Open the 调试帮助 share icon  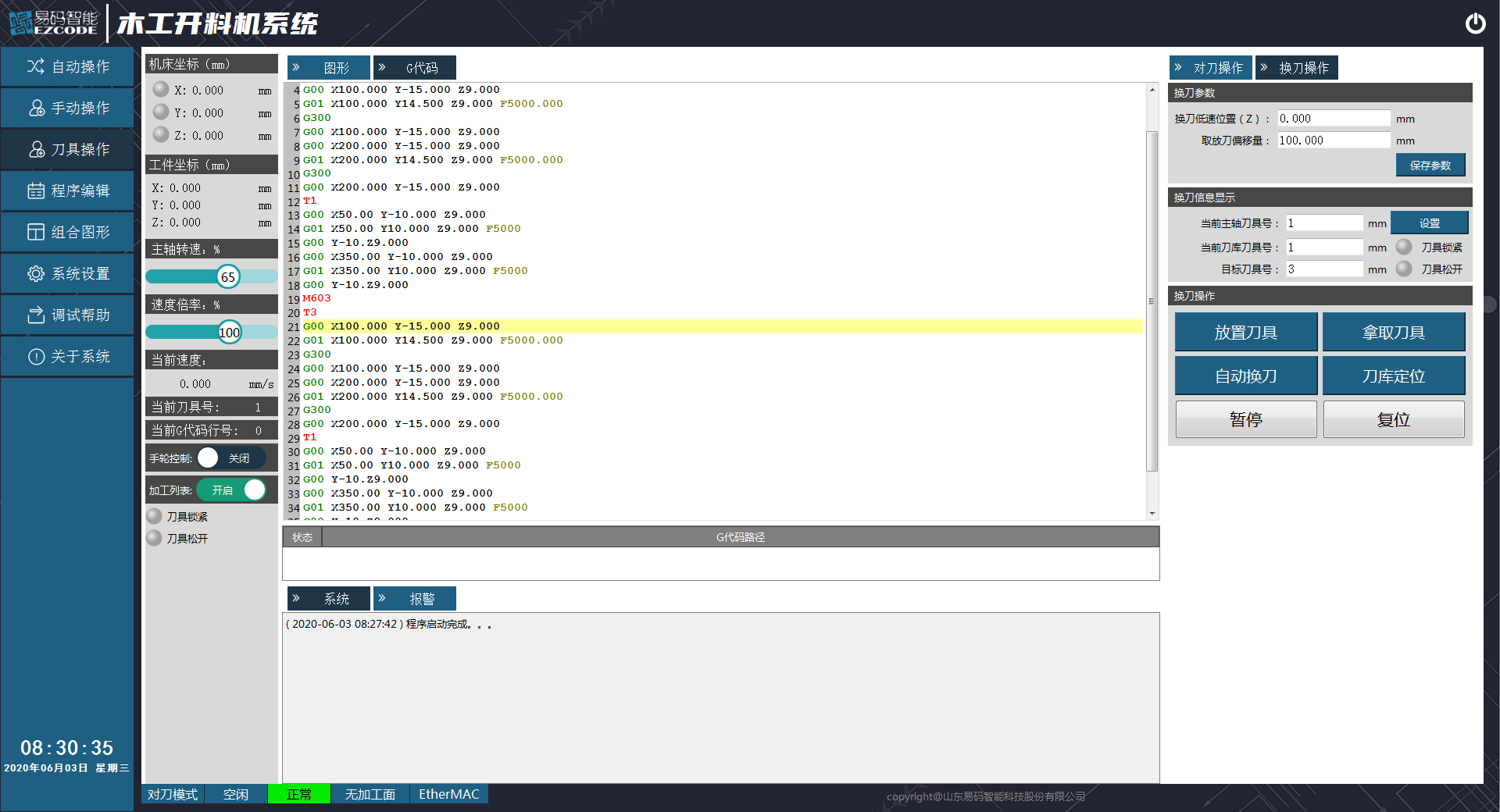(x=36, y=315)
